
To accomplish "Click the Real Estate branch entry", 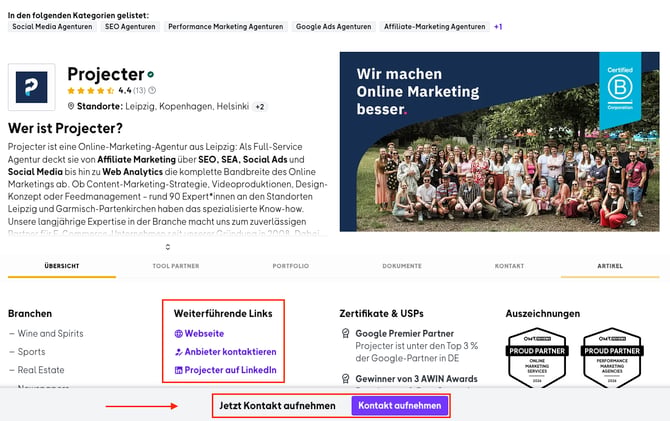I will click(x=41, y=370).
